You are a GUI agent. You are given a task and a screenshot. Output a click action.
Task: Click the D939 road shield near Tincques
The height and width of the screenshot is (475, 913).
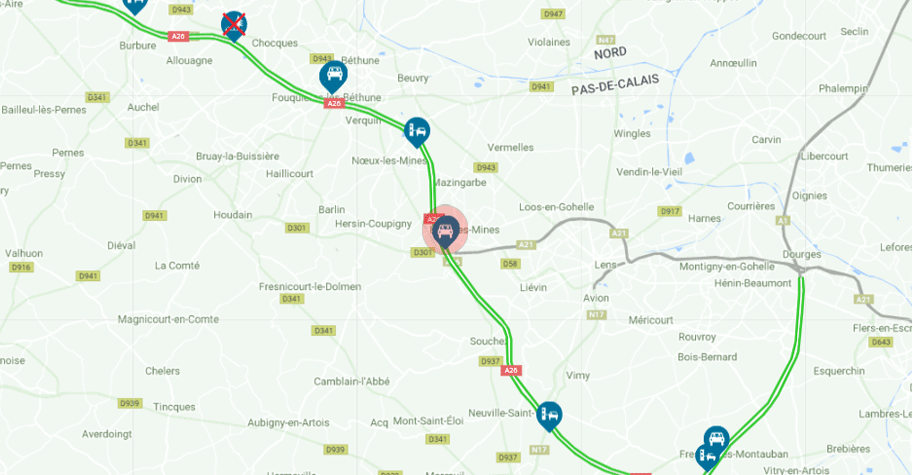coord(130,403)
